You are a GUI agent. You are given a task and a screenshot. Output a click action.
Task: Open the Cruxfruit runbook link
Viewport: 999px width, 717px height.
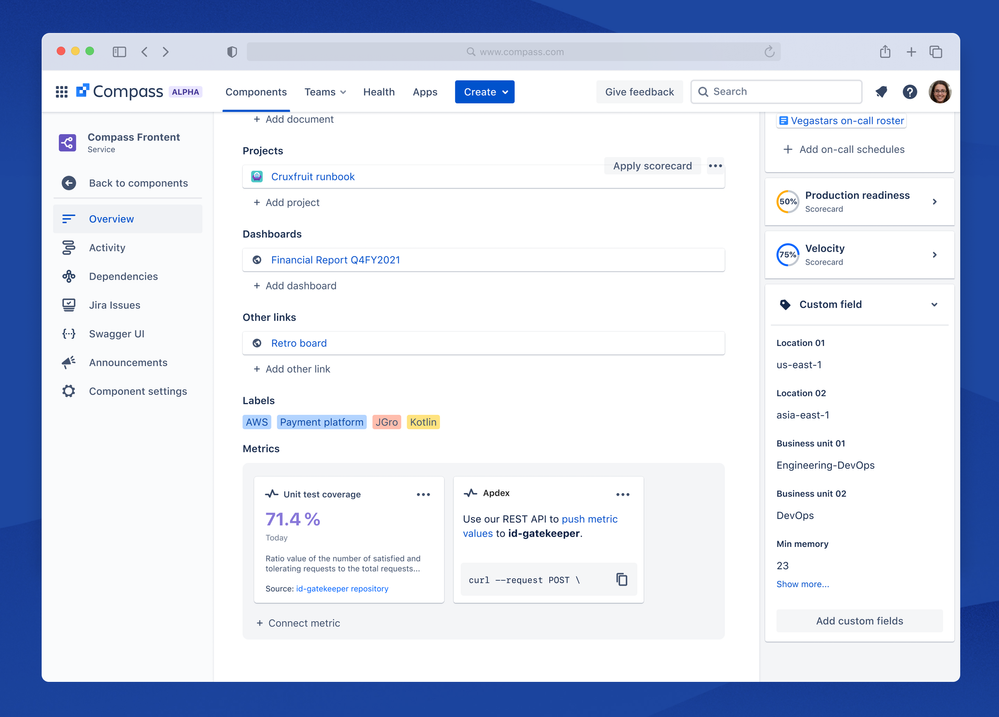point(313,177)
